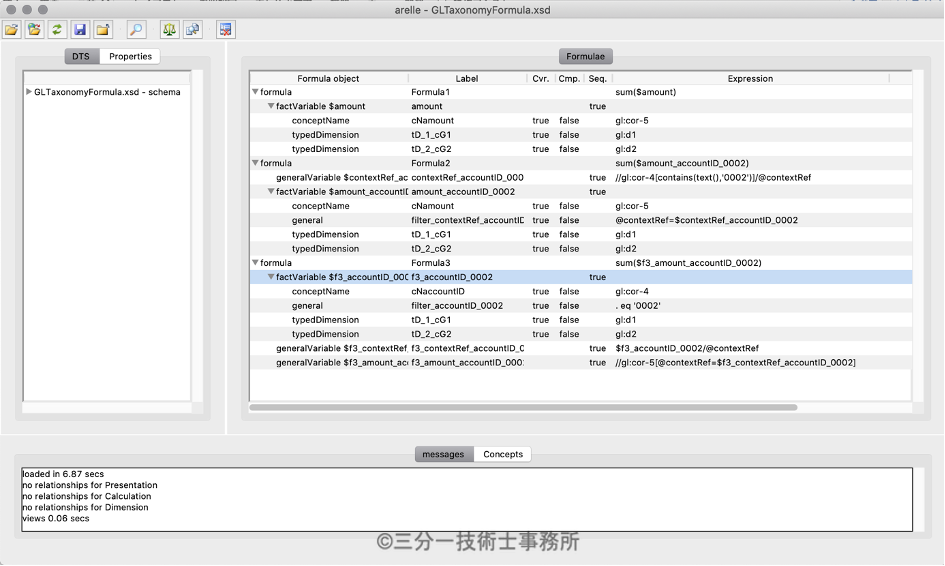Image resolution: width=945 pixels, height=566 pixels.
Task: Click the amount_accountID_0002 label cell
Action: click(463, 192)
